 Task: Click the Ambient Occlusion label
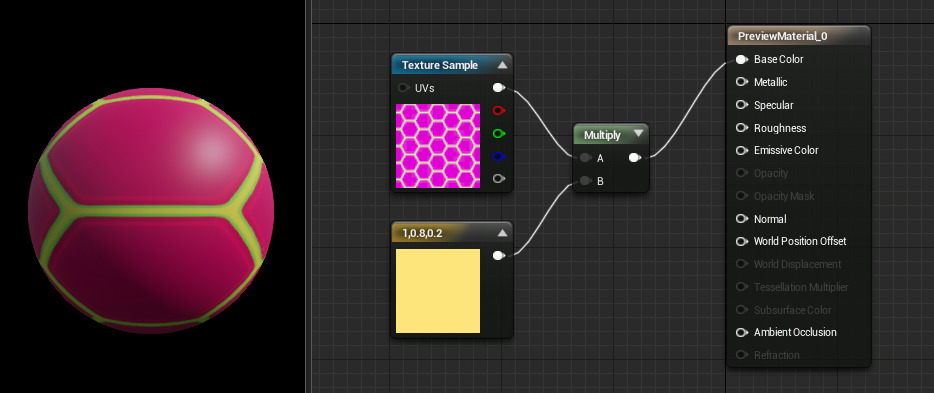click(x=795, y=332)
